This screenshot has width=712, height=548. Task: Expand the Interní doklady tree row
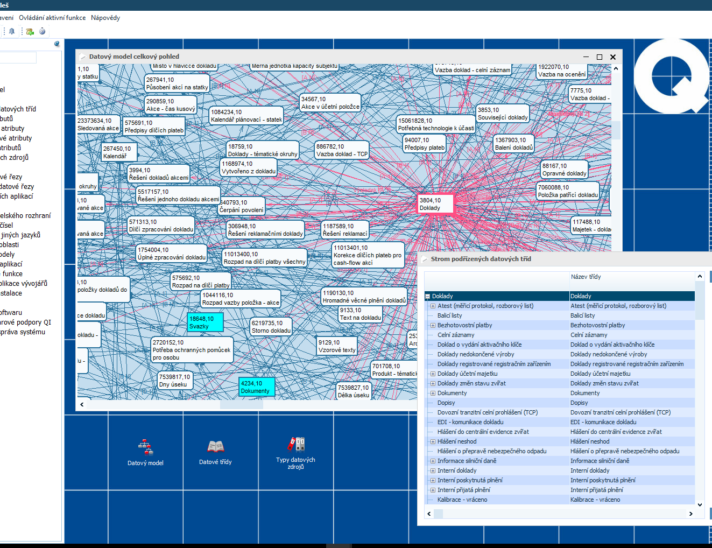433,470
